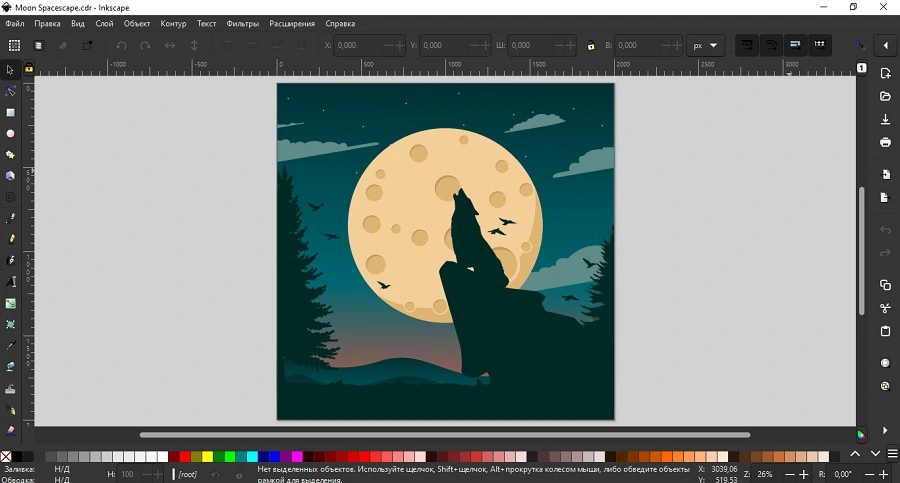The height and width of the screenshot is (483, 900).
Task: Toggle snapping icon in top right
Action: pyautogui.click(x=860, y=45)
